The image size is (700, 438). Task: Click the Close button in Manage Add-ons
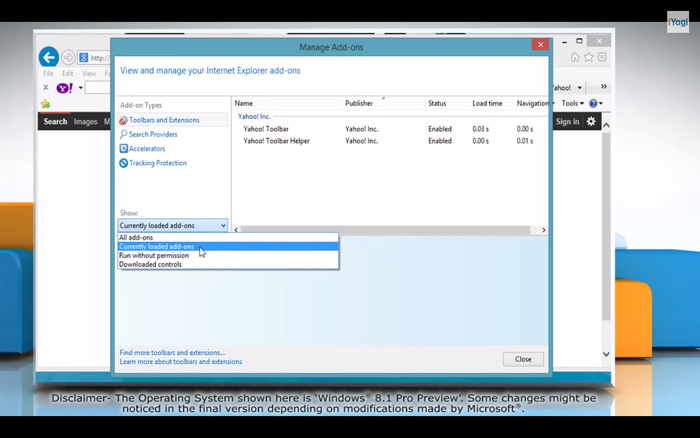pyautogui.click(x=523, y=359)
